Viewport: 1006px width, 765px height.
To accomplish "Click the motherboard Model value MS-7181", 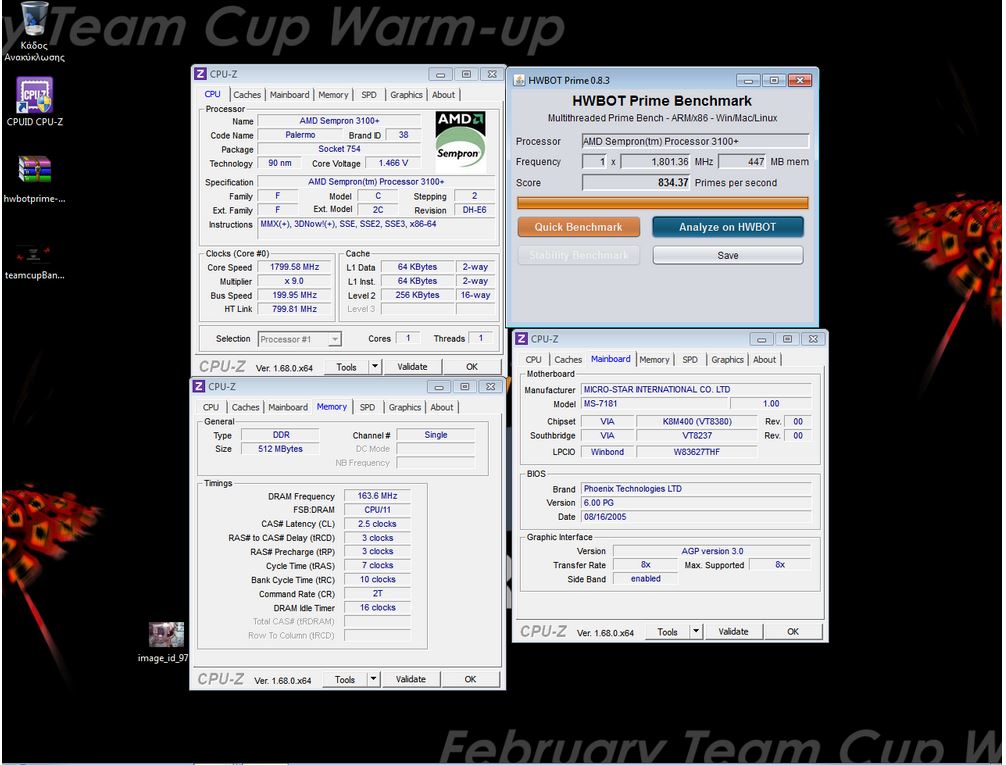I will coord(655,404).
